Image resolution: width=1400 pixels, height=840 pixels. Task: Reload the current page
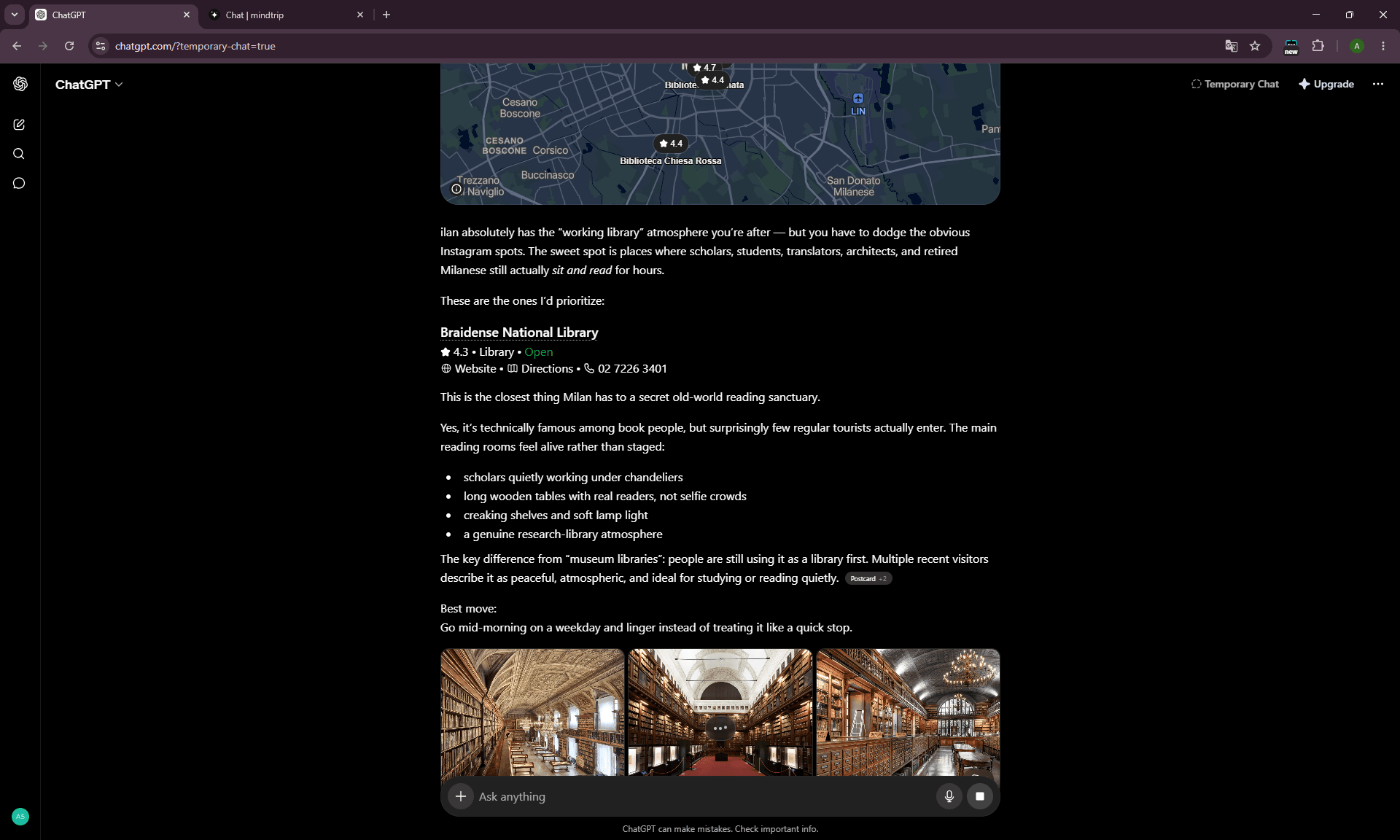pyautogui.click(x=69, y=46)
